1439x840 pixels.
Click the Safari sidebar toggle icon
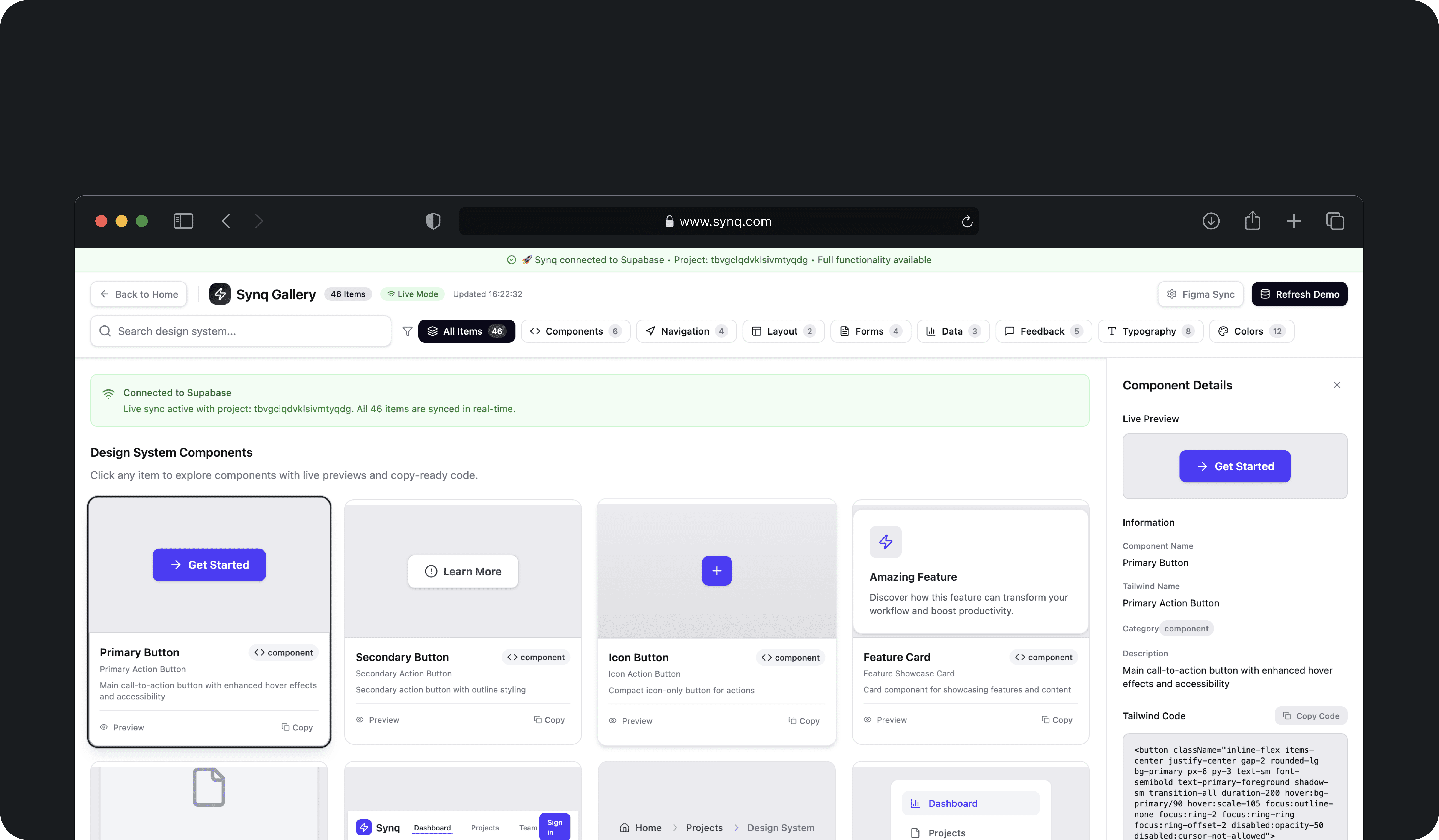[183, 221]
